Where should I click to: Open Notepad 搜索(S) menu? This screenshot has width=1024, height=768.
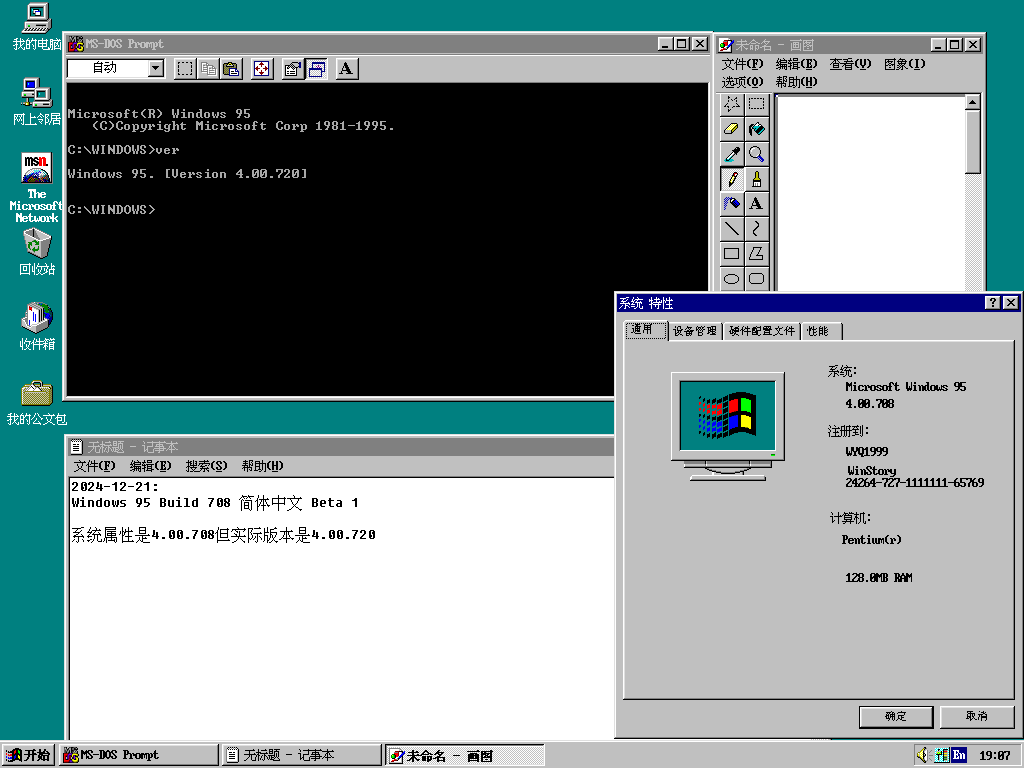click(206, 466)
